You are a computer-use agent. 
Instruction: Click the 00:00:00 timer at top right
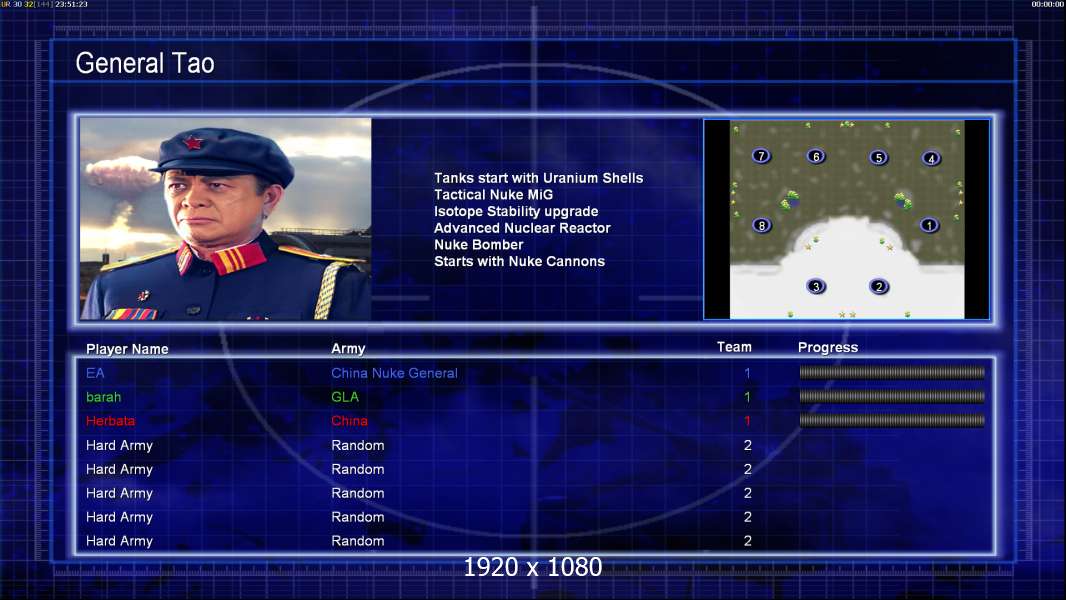point(1048,4)
